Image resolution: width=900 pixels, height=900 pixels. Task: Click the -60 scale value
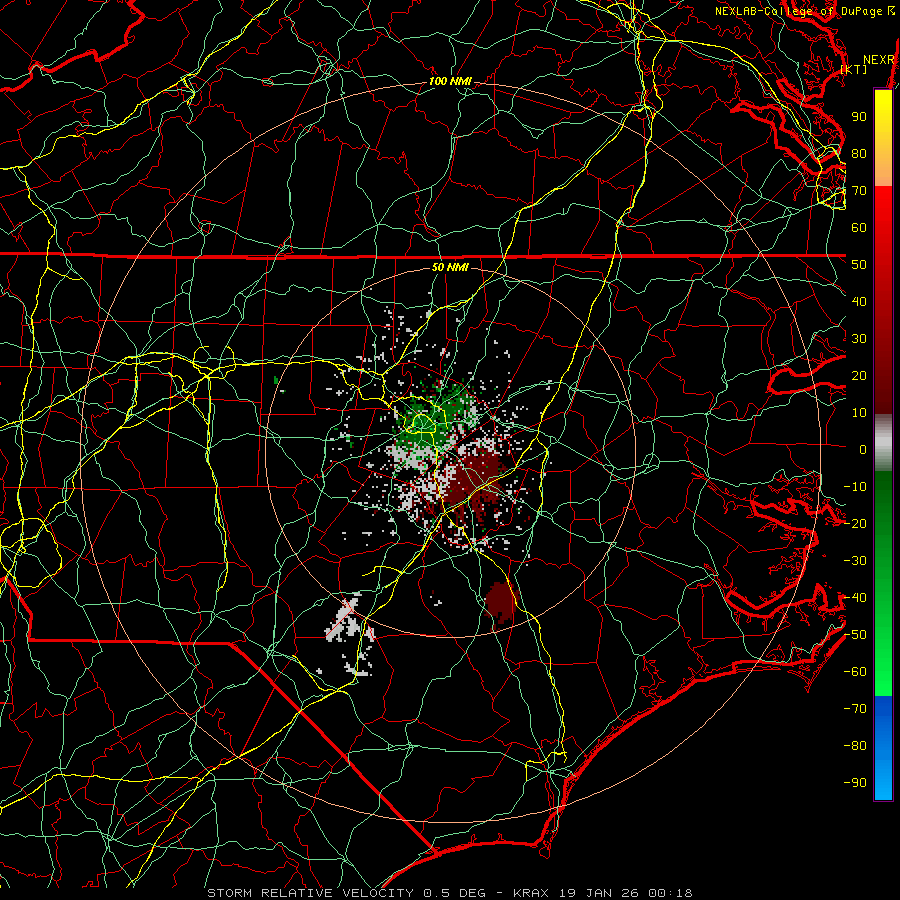click(x=855, y=672)
